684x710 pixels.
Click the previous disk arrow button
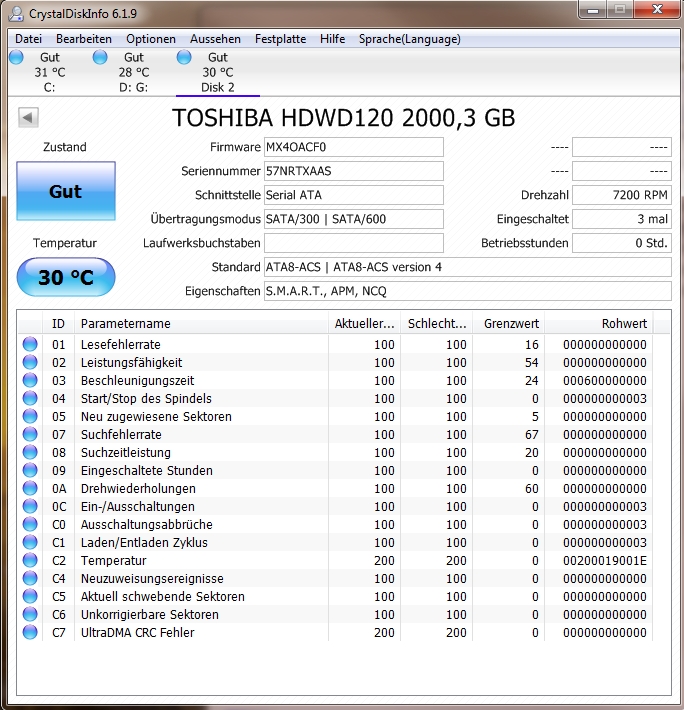[x=28, y=118]
